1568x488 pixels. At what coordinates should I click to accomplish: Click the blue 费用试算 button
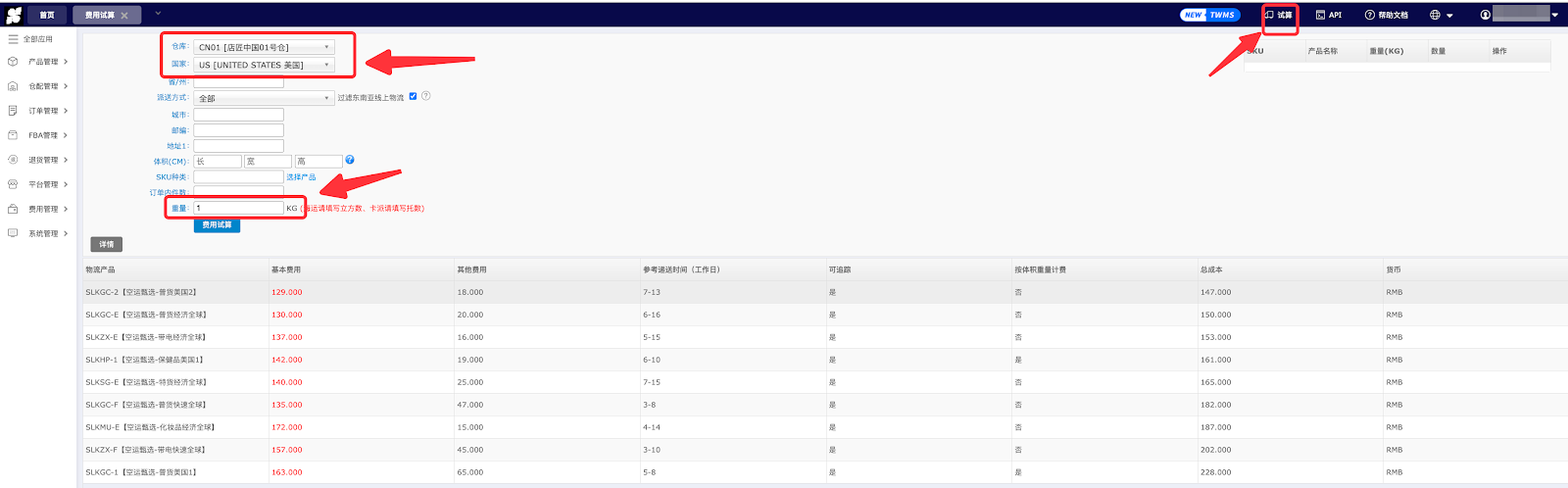coord(217,225)
